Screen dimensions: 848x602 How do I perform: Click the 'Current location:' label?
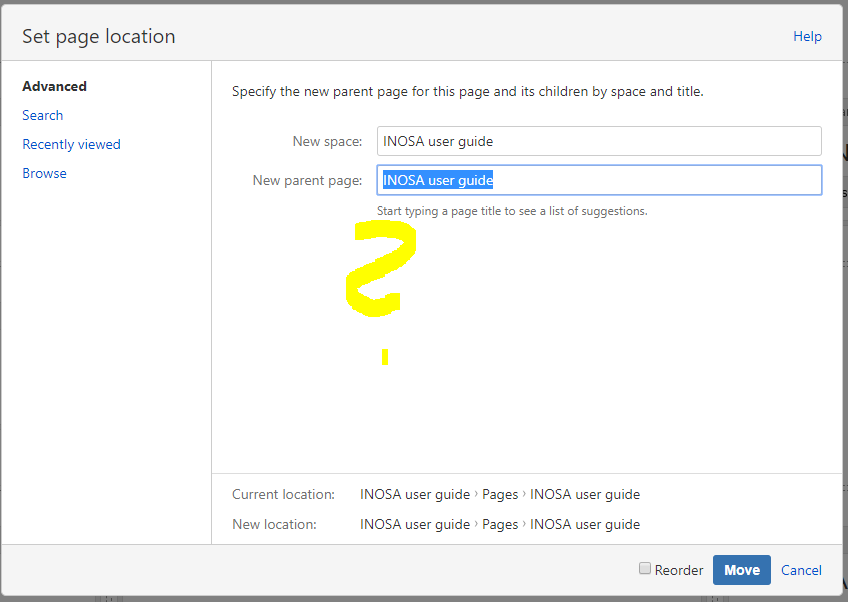point(283,494)
